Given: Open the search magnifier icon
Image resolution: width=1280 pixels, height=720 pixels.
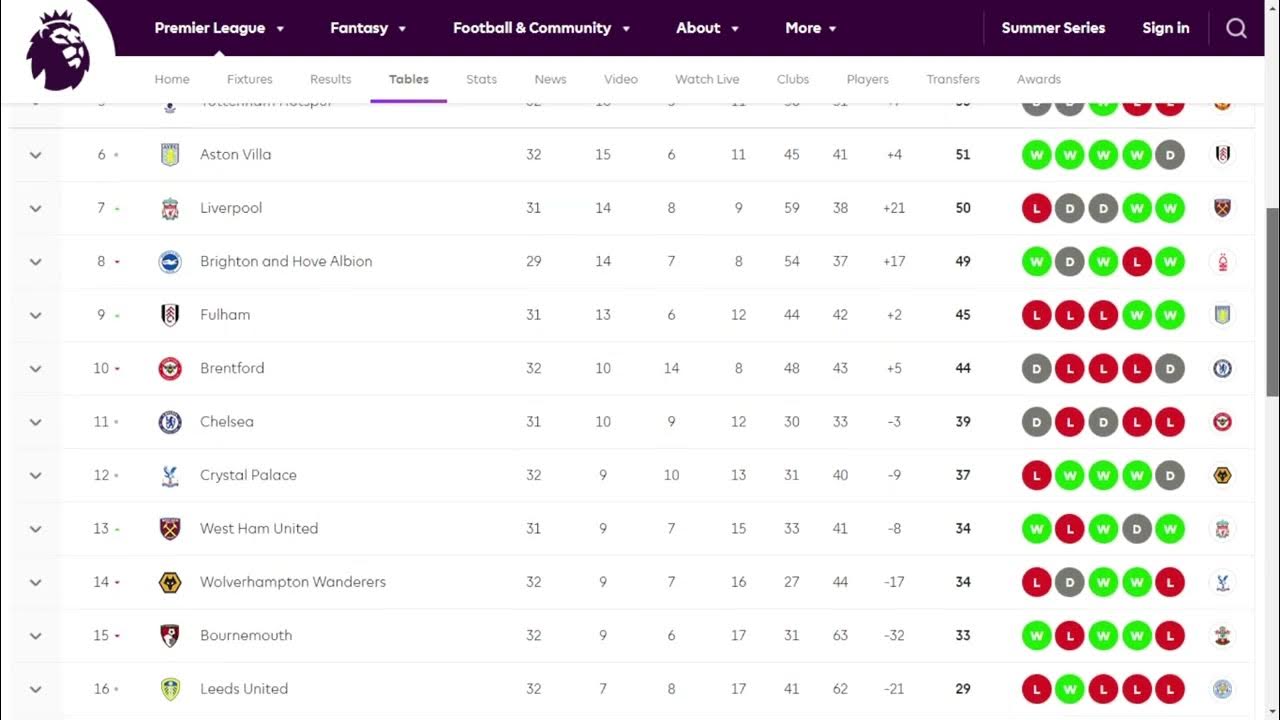Looking at the screenshot, I should (x=1236, y=28).
